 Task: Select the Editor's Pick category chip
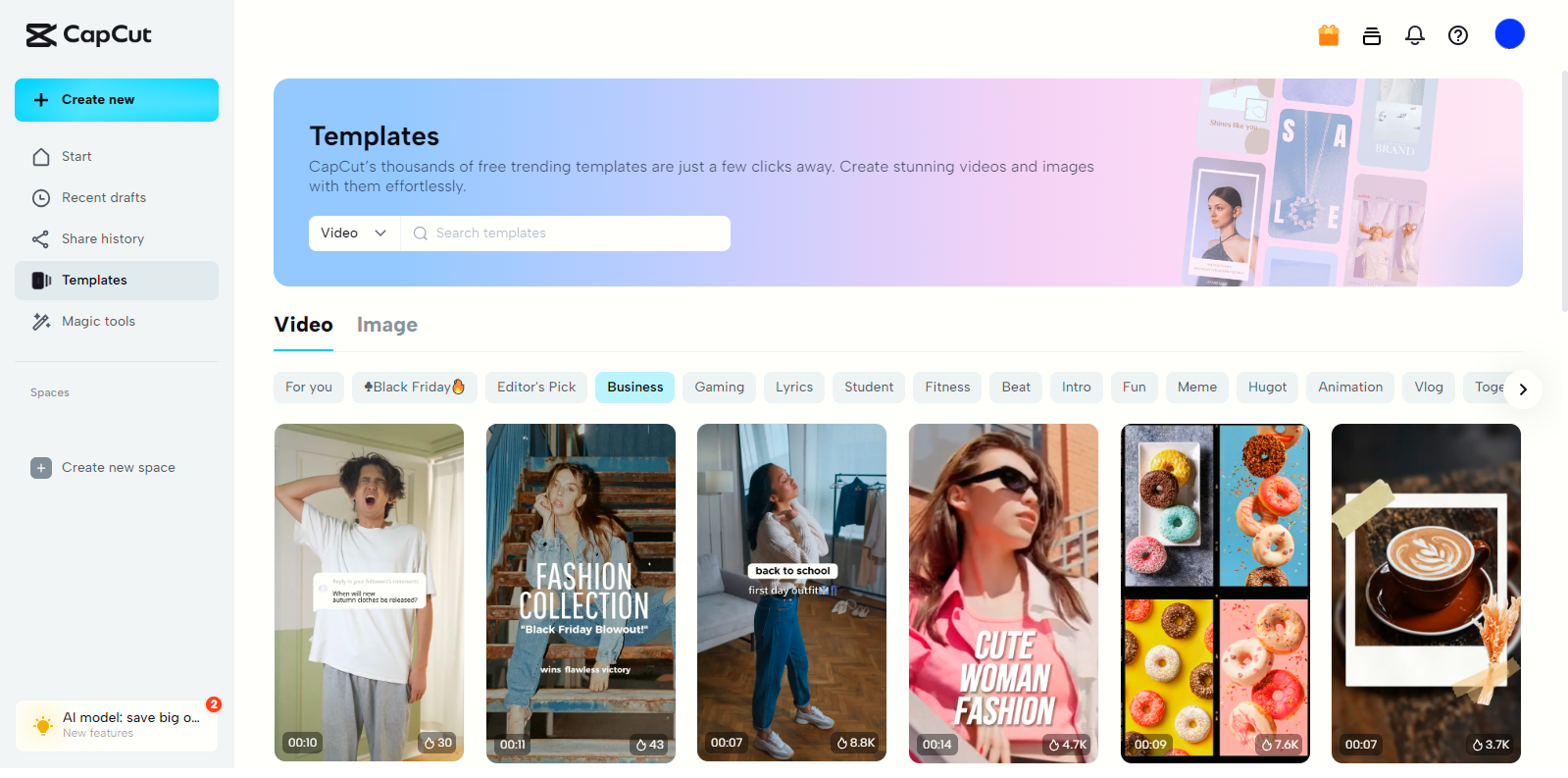(x=536, y=388)
